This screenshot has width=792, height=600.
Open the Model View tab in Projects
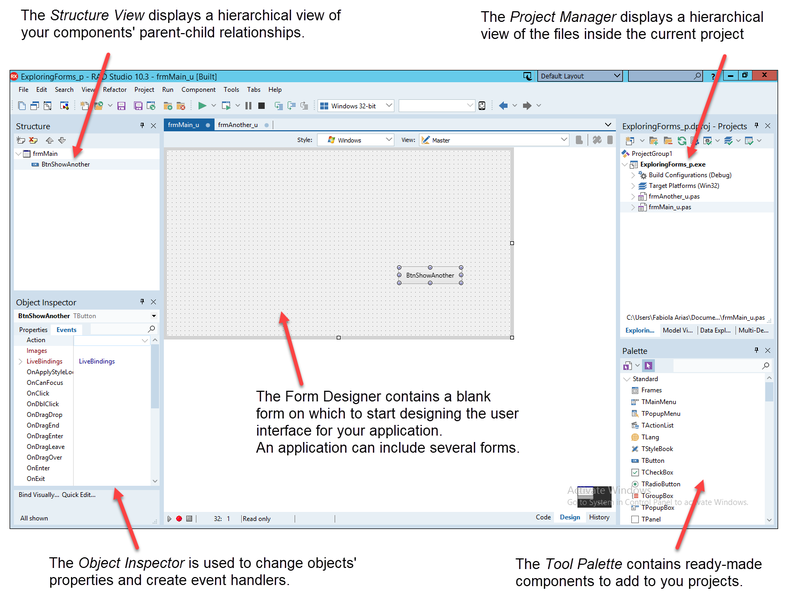[x=677, y=330]
